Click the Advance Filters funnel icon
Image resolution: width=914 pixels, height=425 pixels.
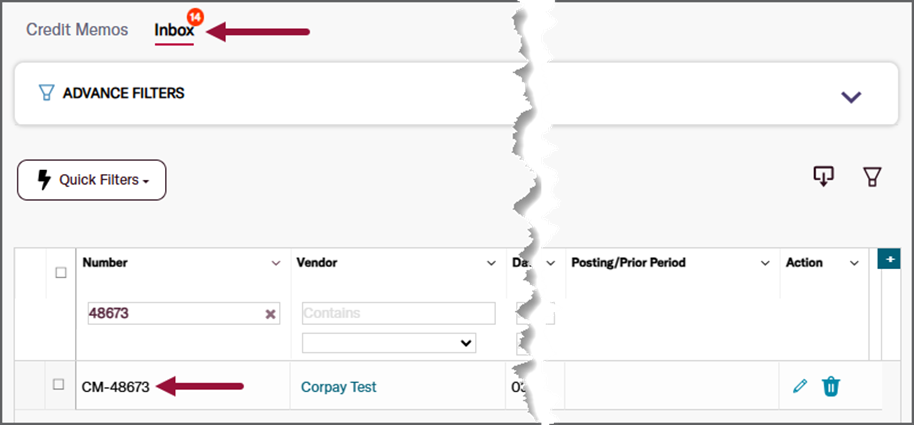pyautogui.click(x=45, y=94)
